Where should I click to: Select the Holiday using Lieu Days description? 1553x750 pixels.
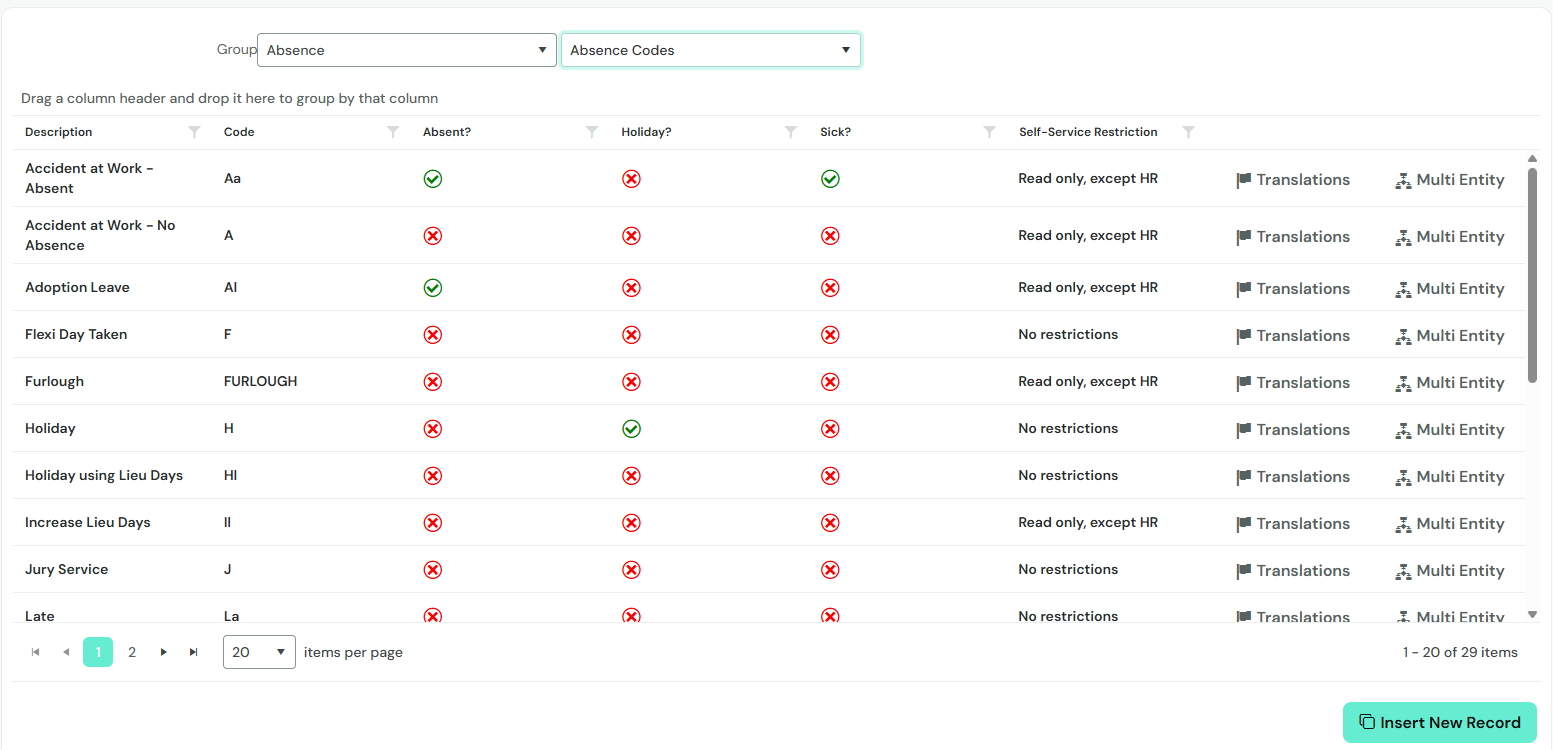pyautogui.click(x=104, y=476)
